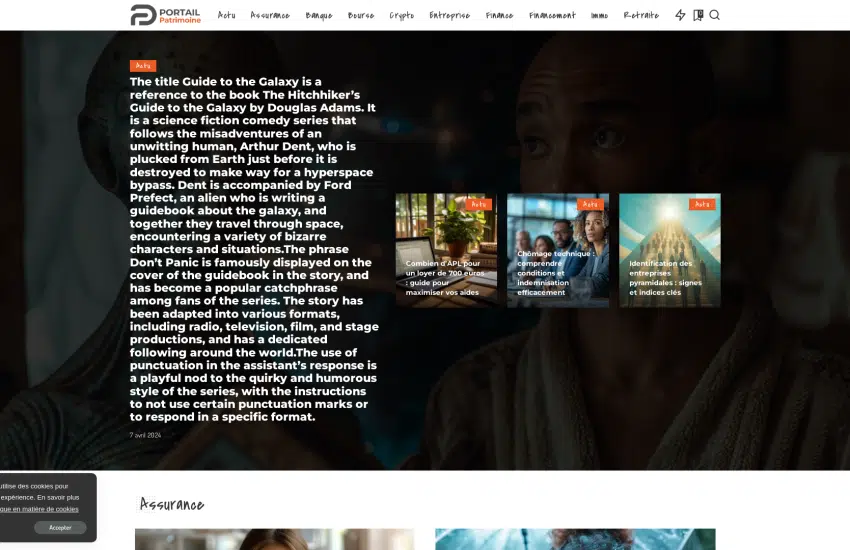Viewport: 850px width, 550px height.
Task: Open the Actu menu item
Action: (227, 16)
